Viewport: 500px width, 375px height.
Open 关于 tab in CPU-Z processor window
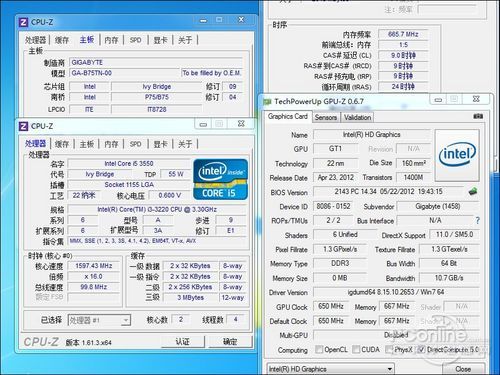click(185, 144)
